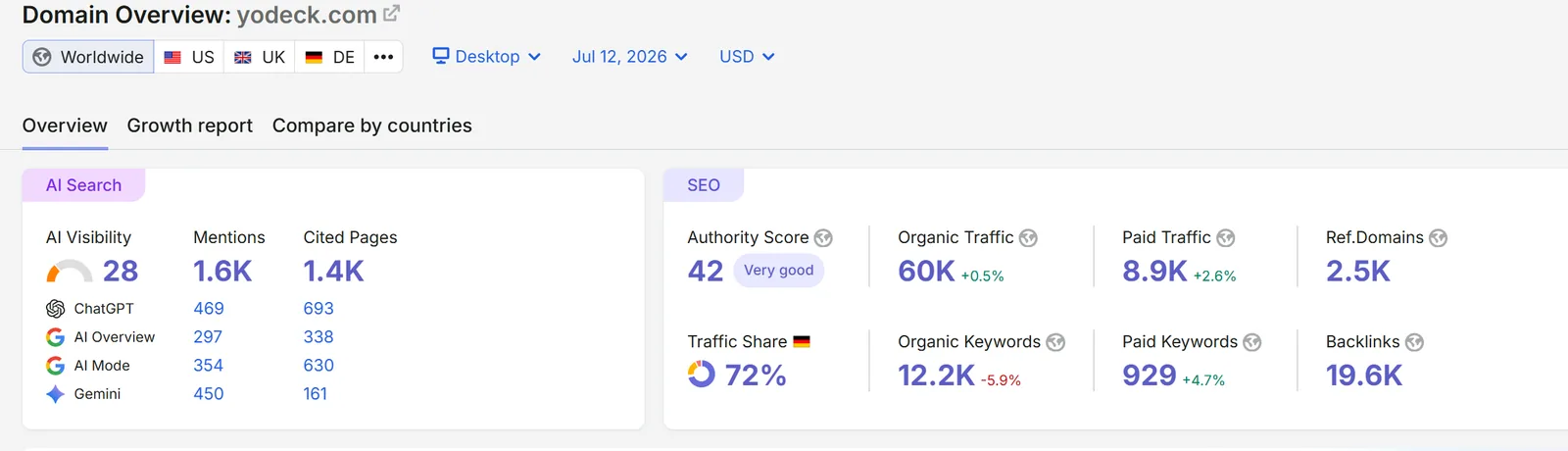Click the Worldwide globe icon
The width and height of the screenshot is (1568, 451).
click(42, 57)
